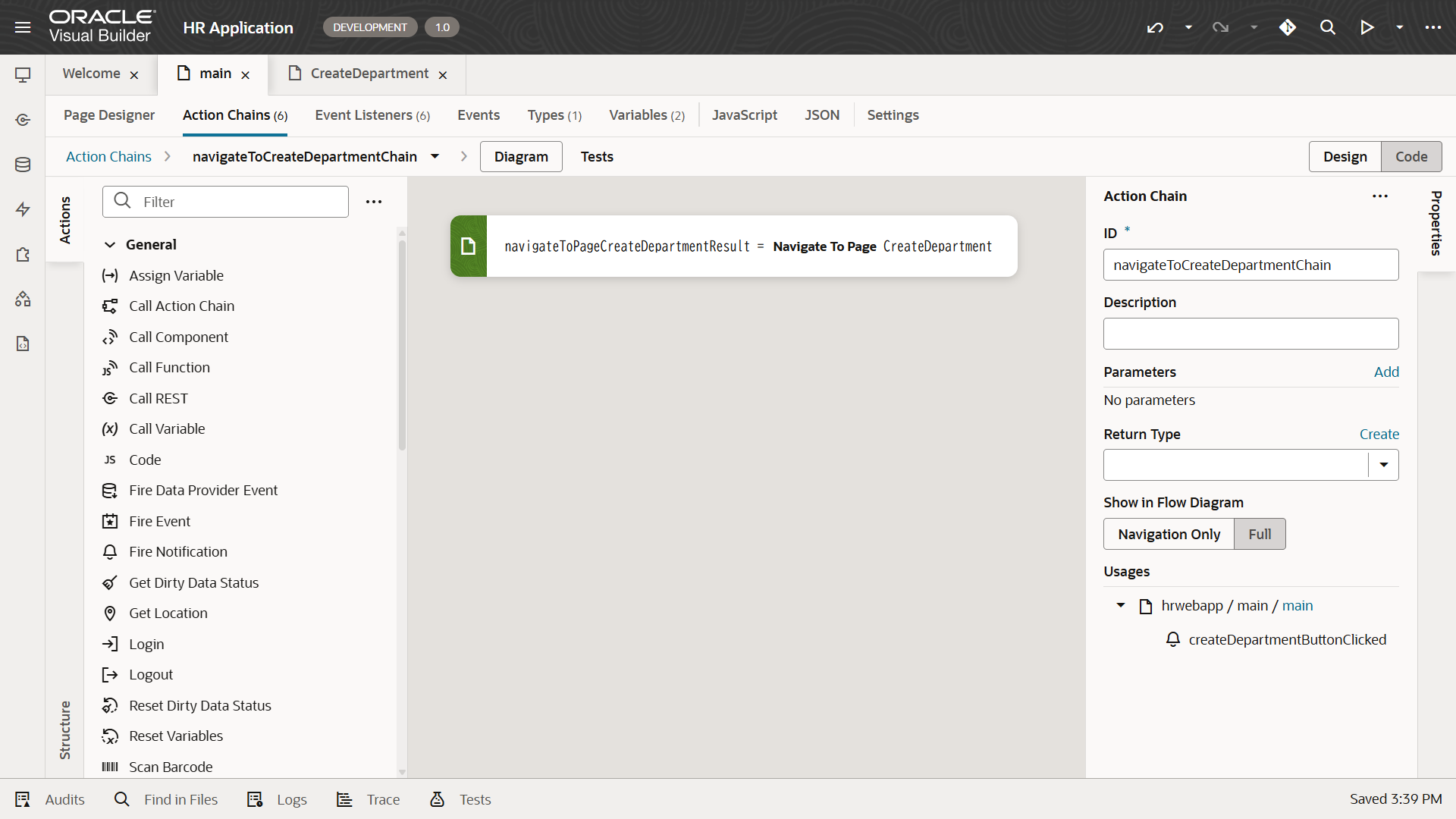Select Navigation Only option
This screenshot has height=819, width=1456.
coord(1169,534)
